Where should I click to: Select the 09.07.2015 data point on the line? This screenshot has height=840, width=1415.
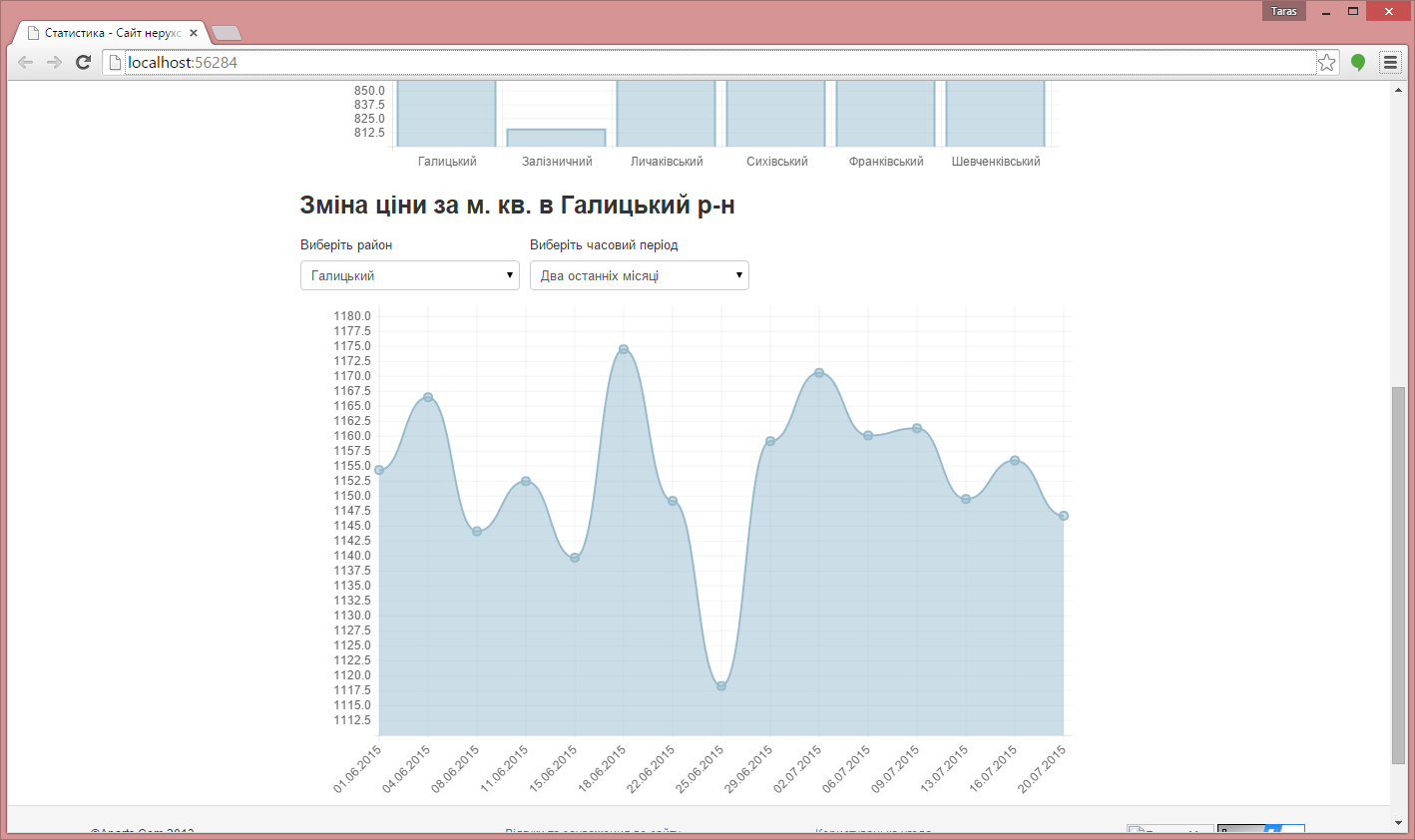(x=917, y=428)
